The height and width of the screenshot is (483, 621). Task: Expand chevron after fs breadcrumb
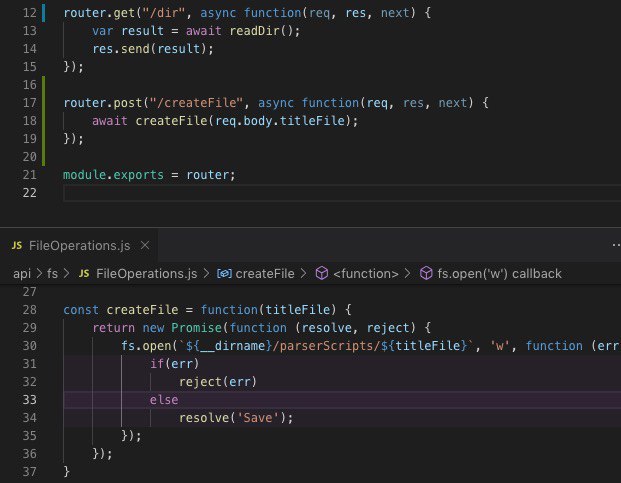67,274
